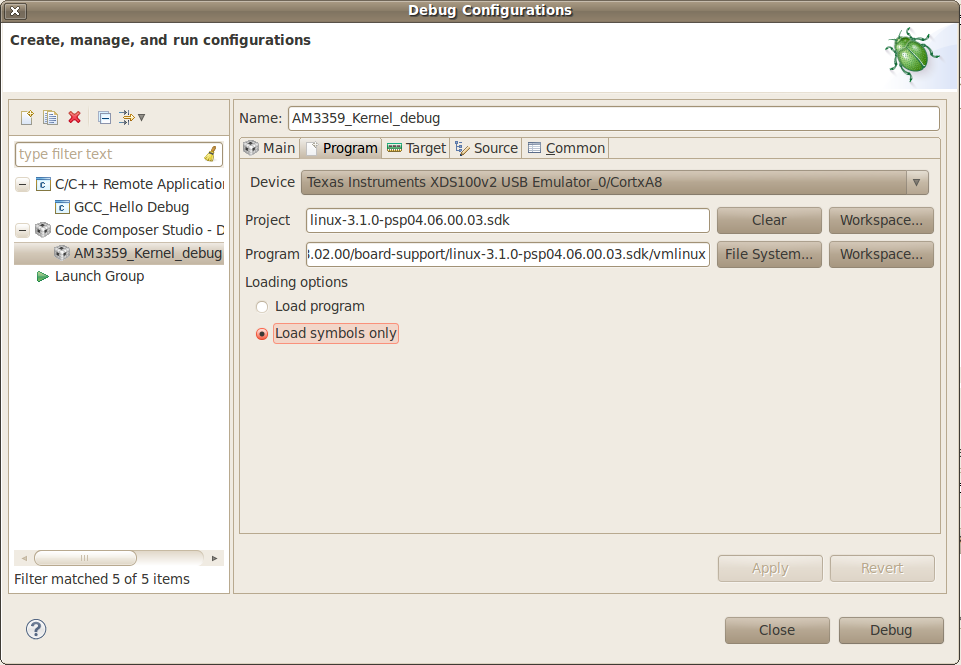Click left arrow of tree scrollbar
This screenshot has width=961, height=665.
25,558
